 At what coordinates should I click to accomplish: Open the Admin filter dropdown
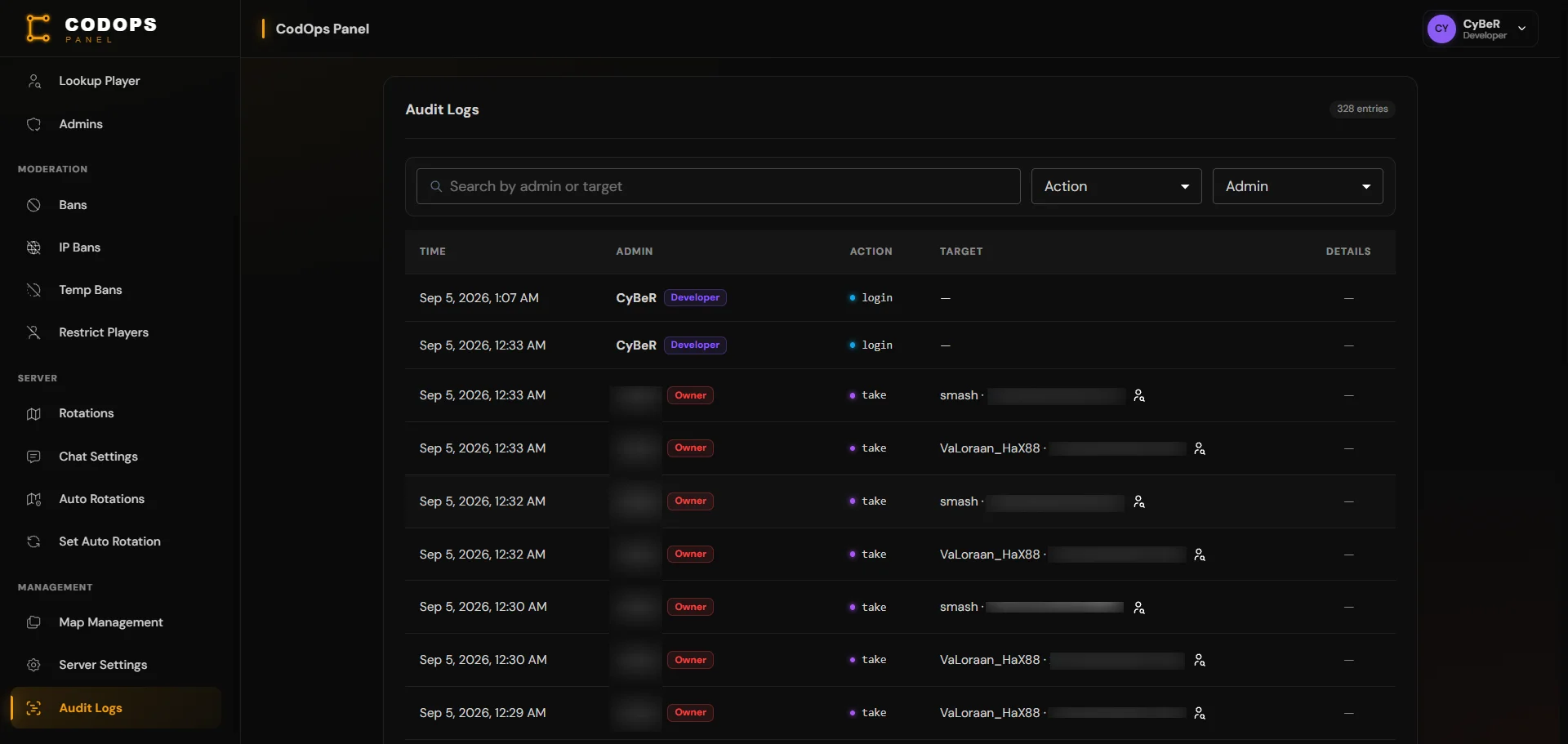pyautogui.click(x=1298, y=186)
